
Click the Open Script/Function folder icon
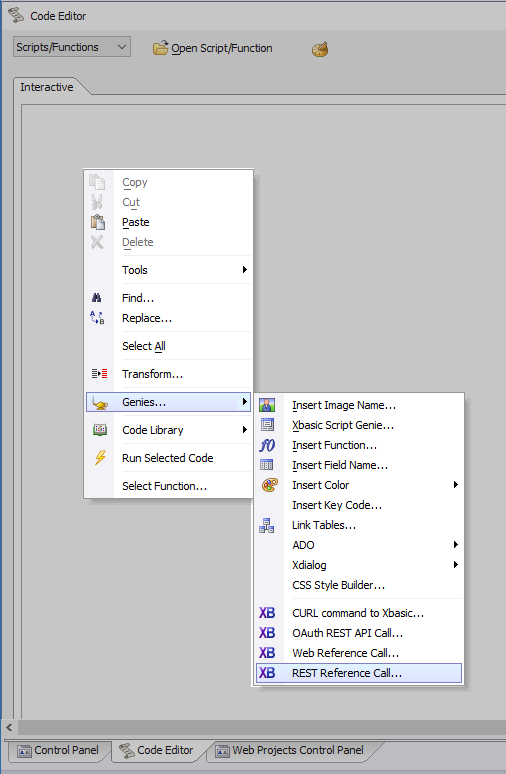tap(160, 48)
